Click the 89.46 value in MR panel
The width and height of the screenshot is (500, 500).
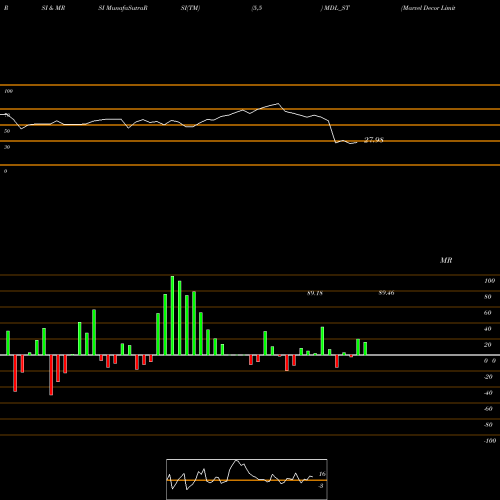[x=386, y=293]
